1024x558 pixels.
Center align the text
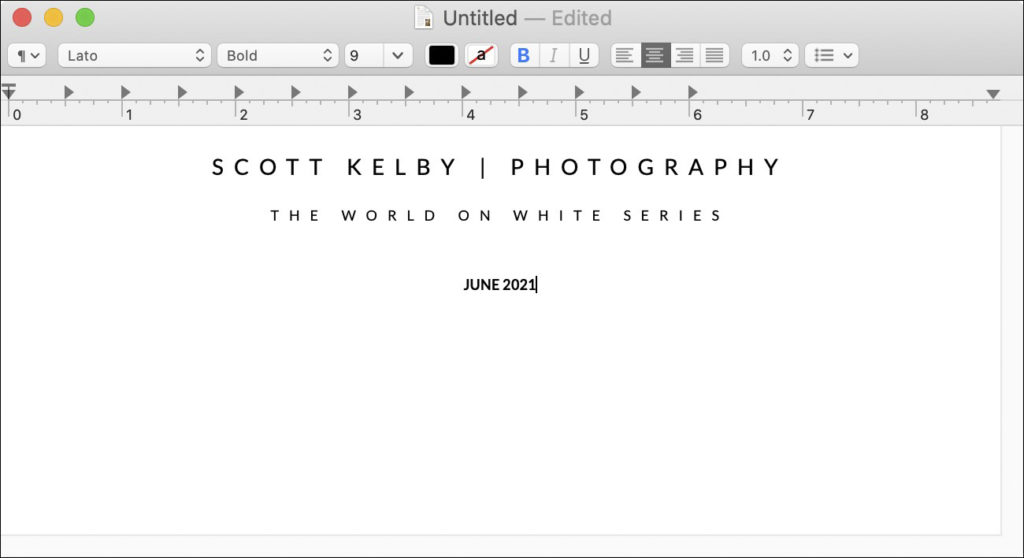(x=655, y=56)
